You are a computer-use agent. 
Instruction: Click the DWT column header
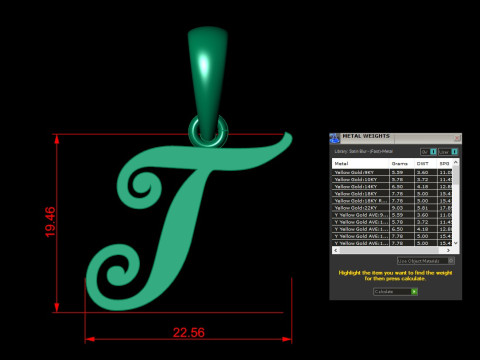coord(426,163)
